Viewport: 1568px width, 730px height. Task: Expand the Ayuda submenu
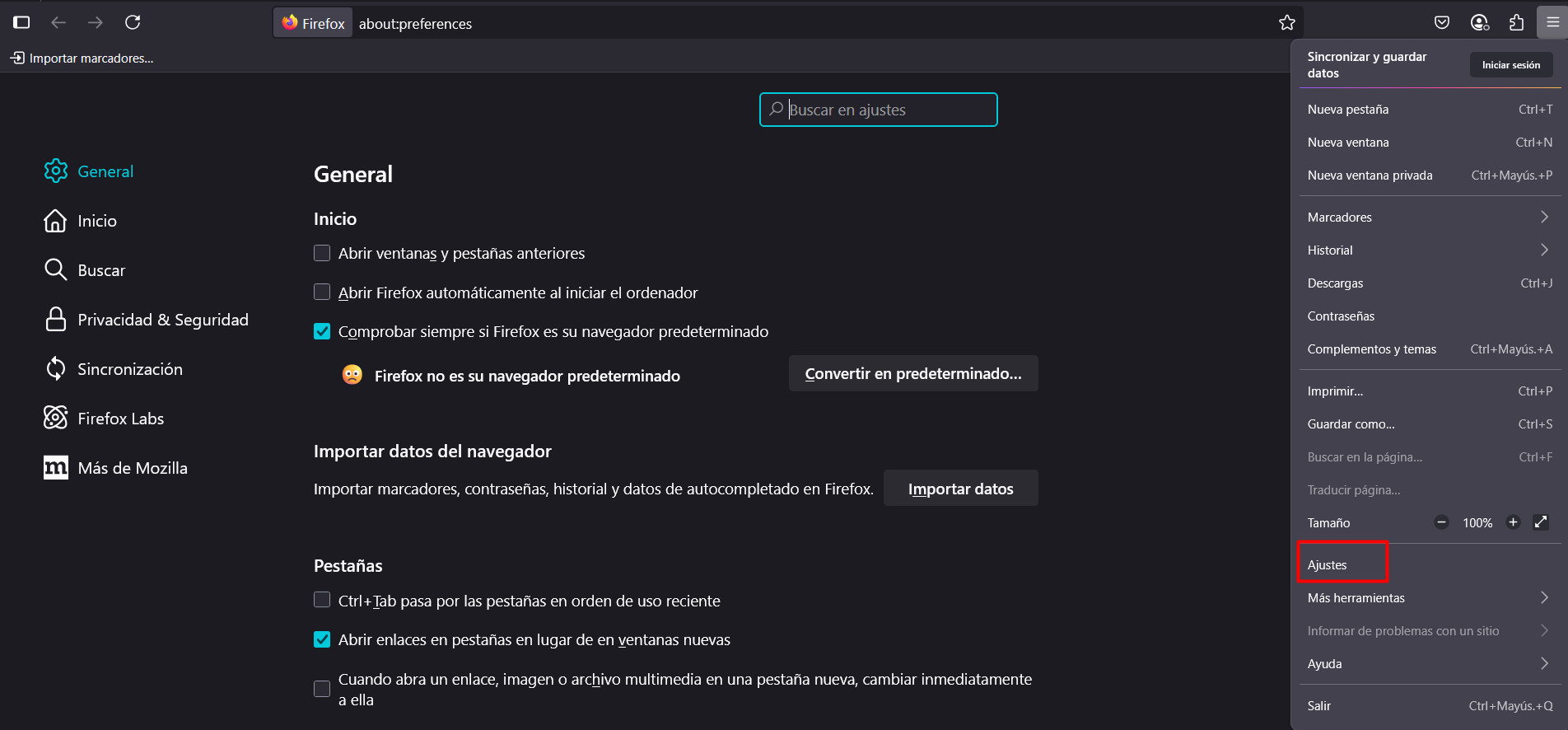(1430, 663)
